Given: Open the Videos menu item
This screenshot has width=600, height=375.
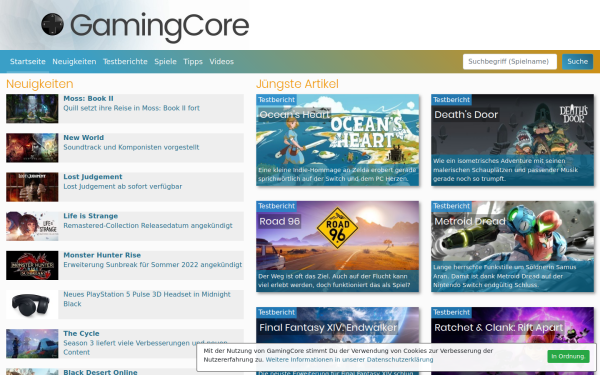Looking at the screenshot, I should tap(222, 62).
